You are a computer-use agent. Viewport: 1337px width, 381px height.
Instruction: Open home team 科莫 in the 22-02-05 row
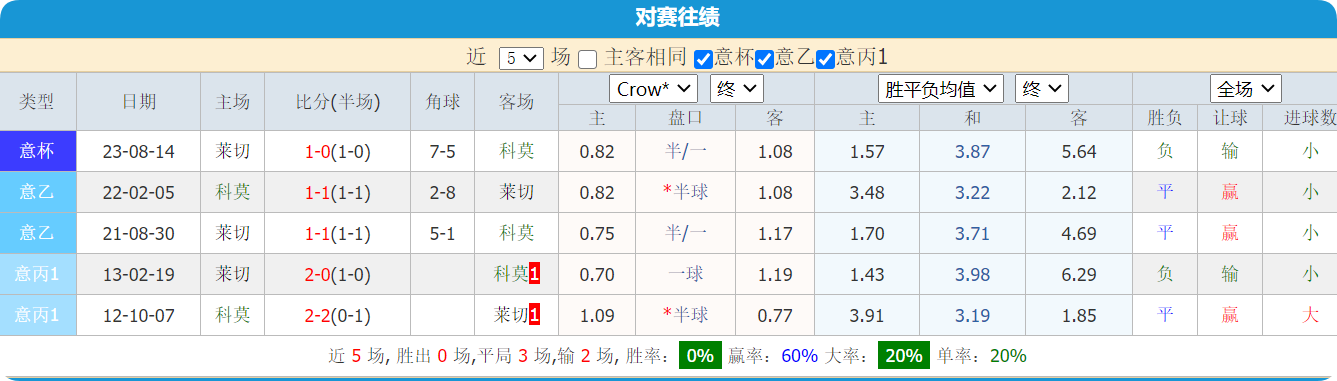(x=233, y=193)
